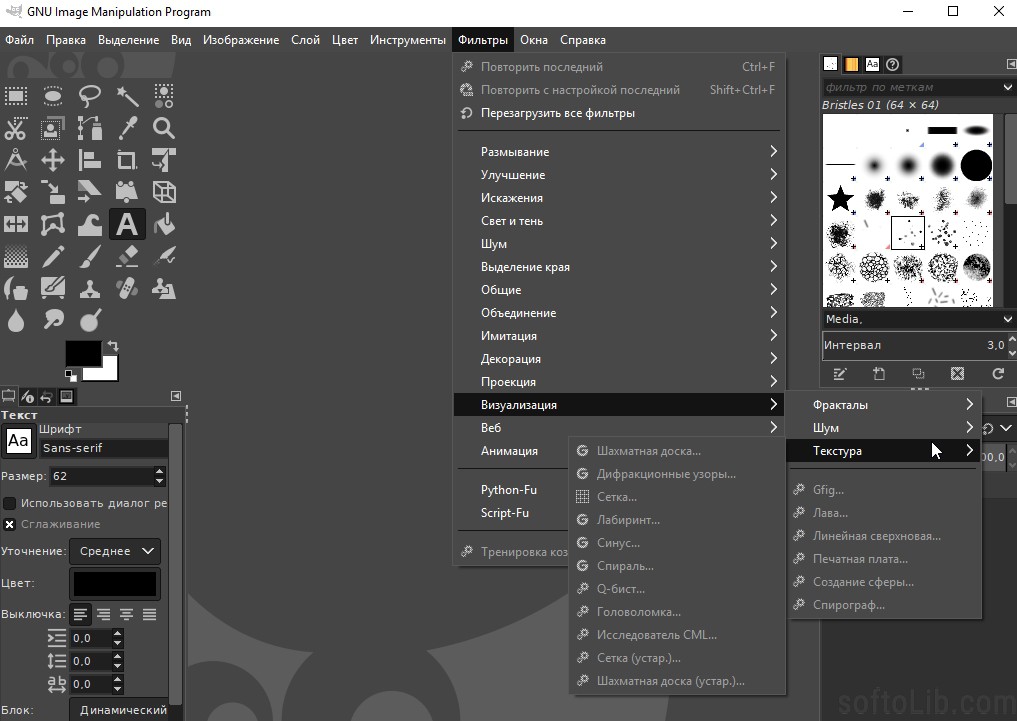Select the Bucket Fill tool

[163, 224]
